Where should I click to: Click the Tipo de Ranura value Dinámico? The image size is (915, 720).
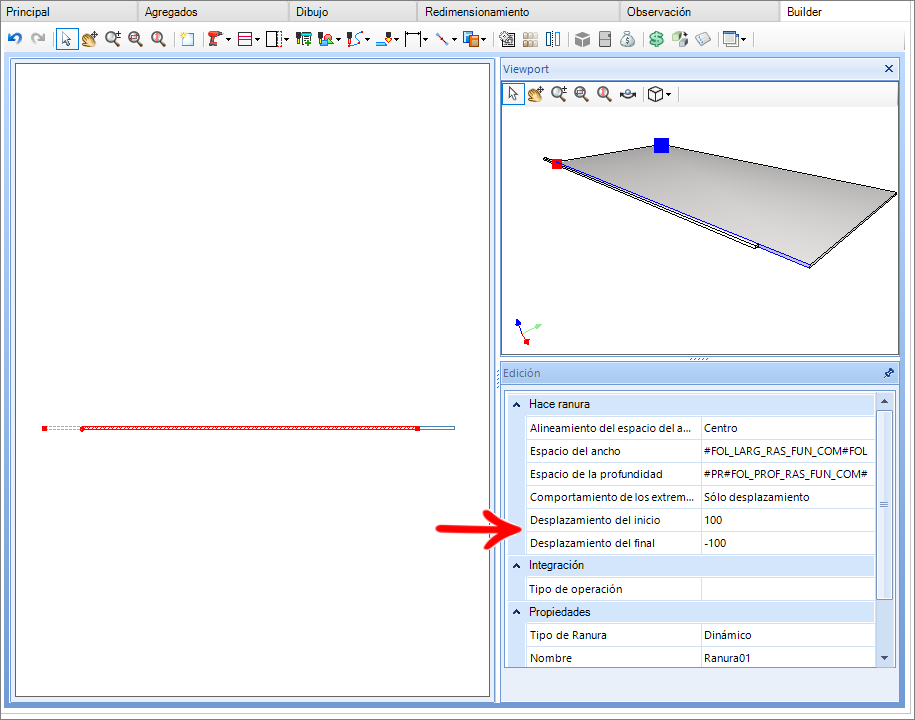click(x=786, y=635)
